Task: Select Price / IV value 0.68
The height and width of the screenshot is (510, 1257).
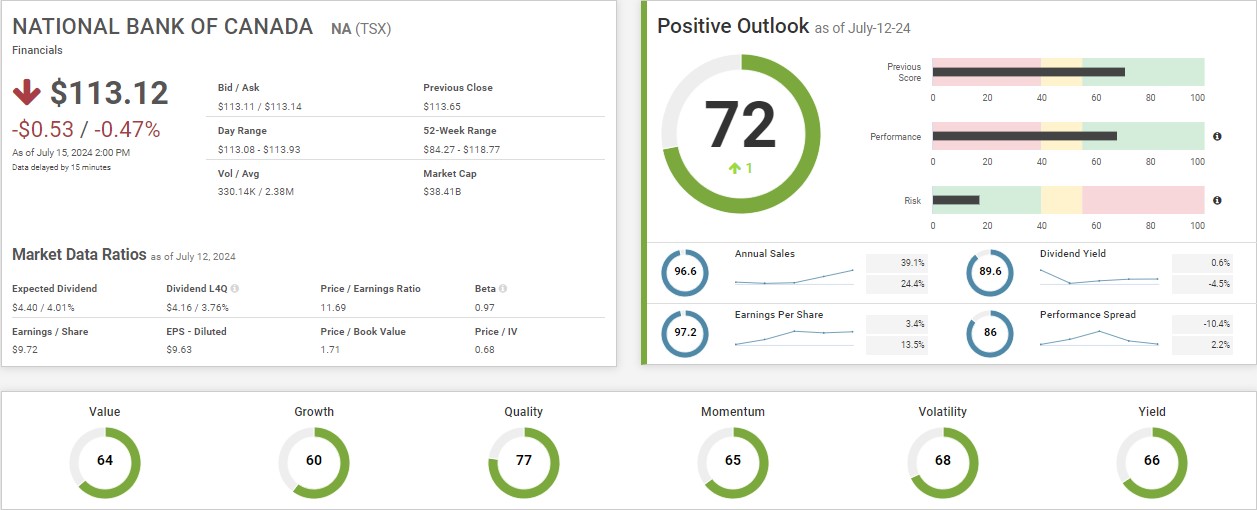Action: [x=485, y=350]
